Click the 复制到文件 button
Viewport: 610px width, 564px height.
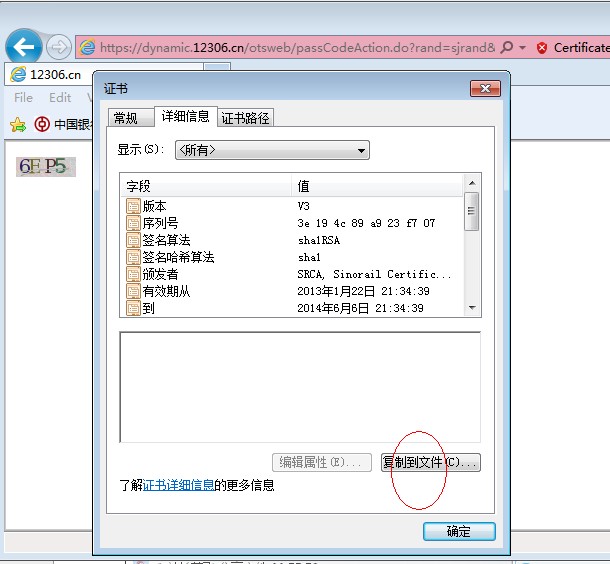pyautogui.click(x=431, y=463)
